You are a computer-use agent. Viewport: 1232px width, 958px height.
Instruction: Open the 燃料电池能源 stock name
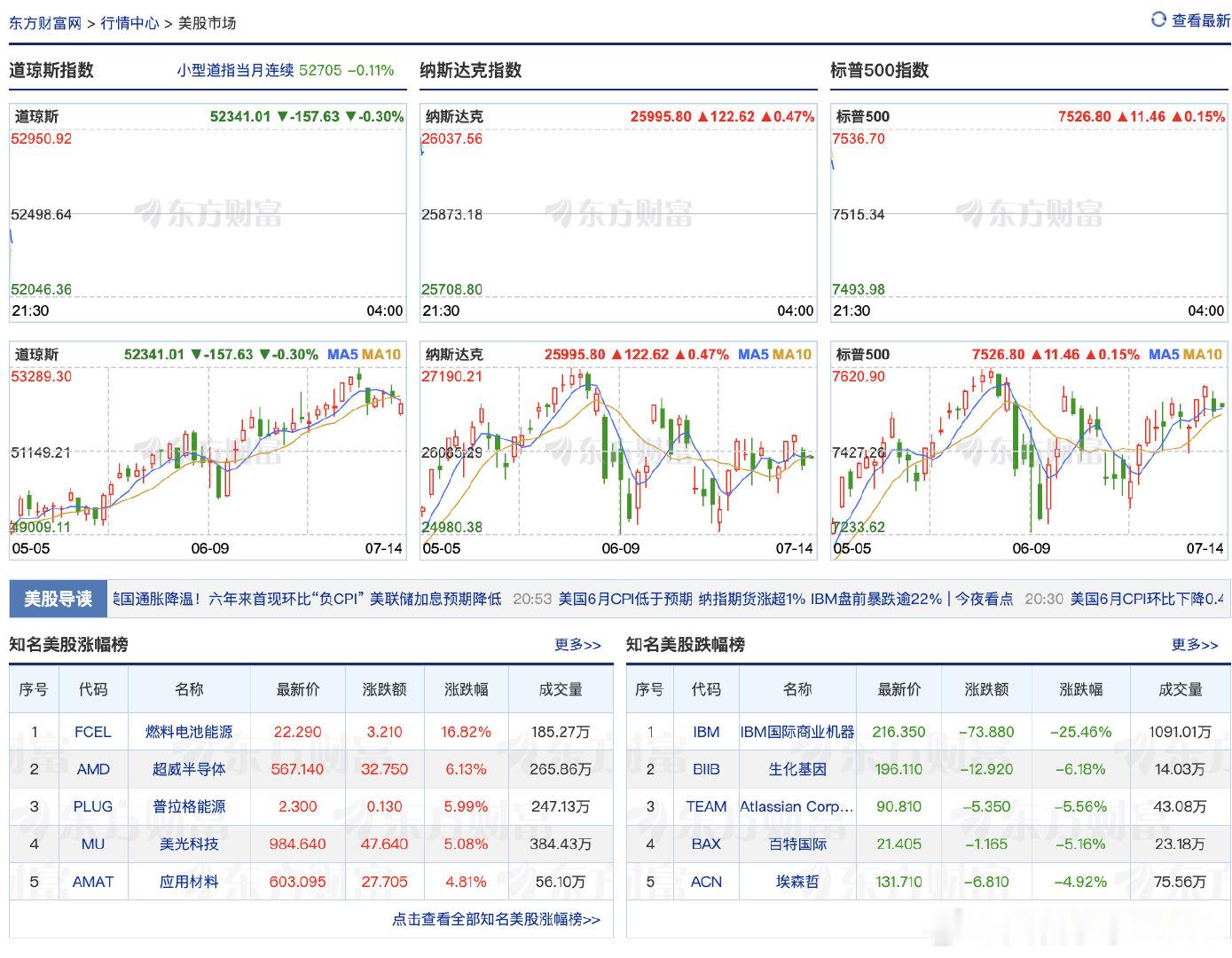[189, 732]
